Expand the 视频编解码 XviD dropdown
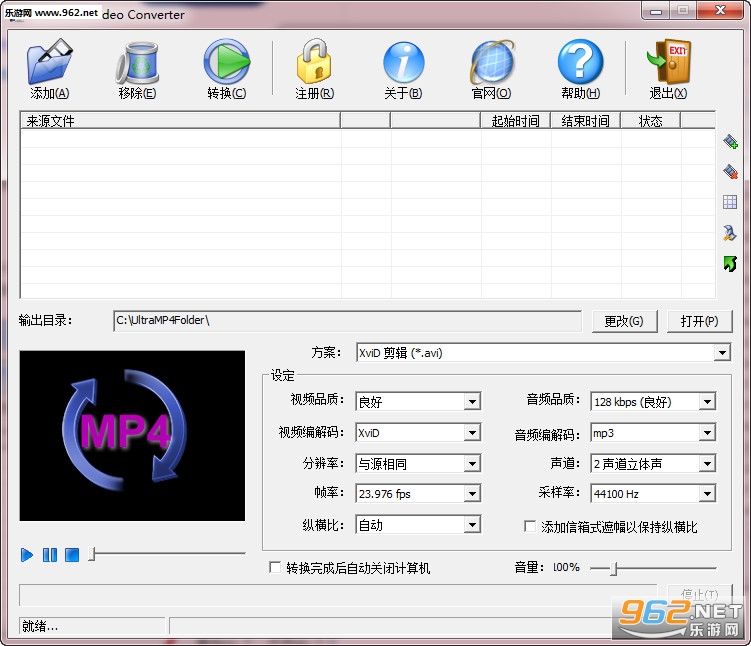 [472, 433]
